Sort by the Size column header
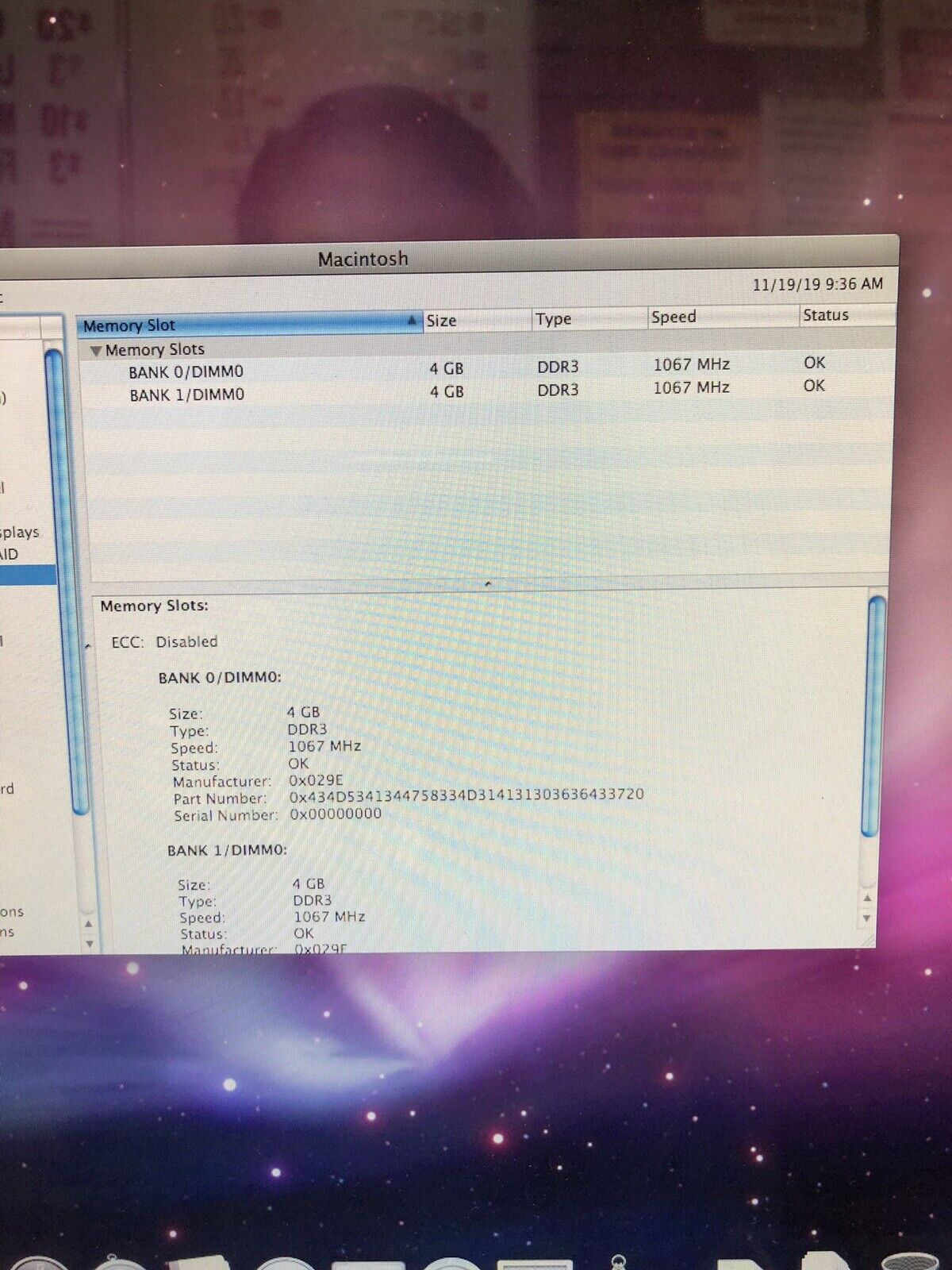The width and height of the screenshot is (952, 1270). point(478,321)
